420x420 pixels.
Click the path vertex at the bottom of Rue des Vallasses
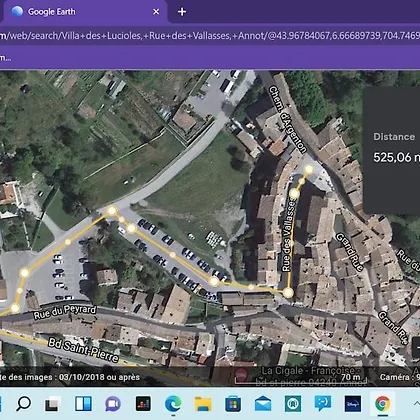tap(288, 293)
